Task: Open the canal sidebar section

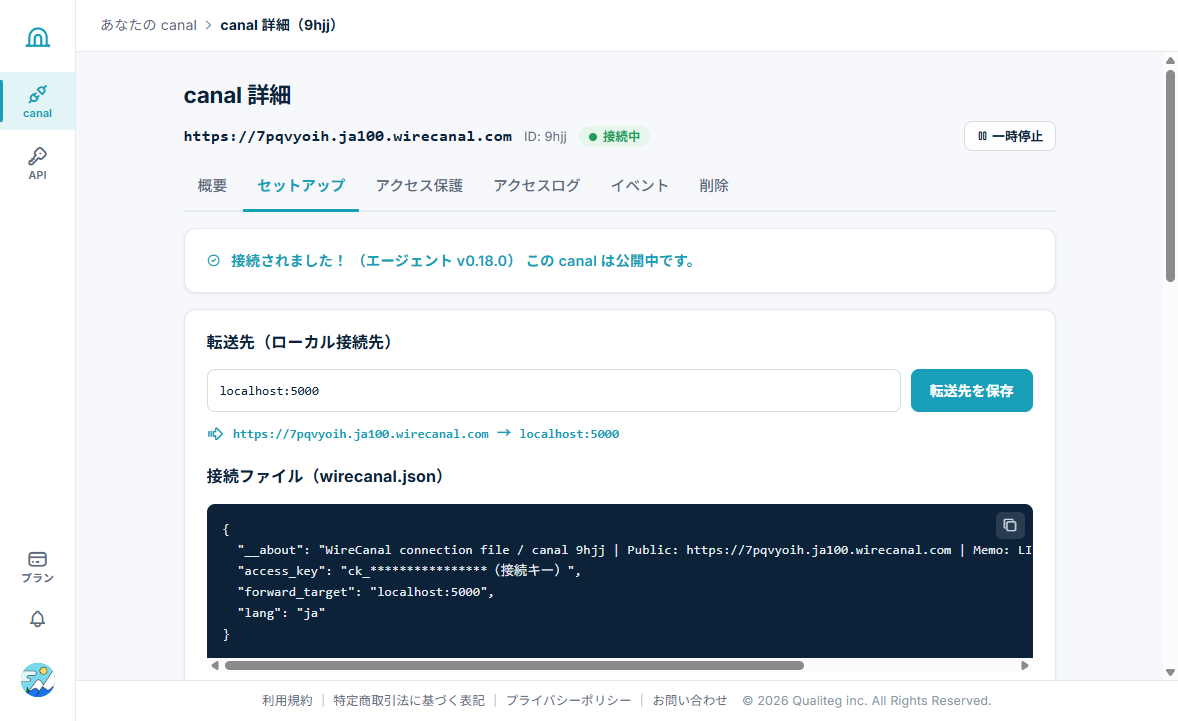Action: [38, 101]
